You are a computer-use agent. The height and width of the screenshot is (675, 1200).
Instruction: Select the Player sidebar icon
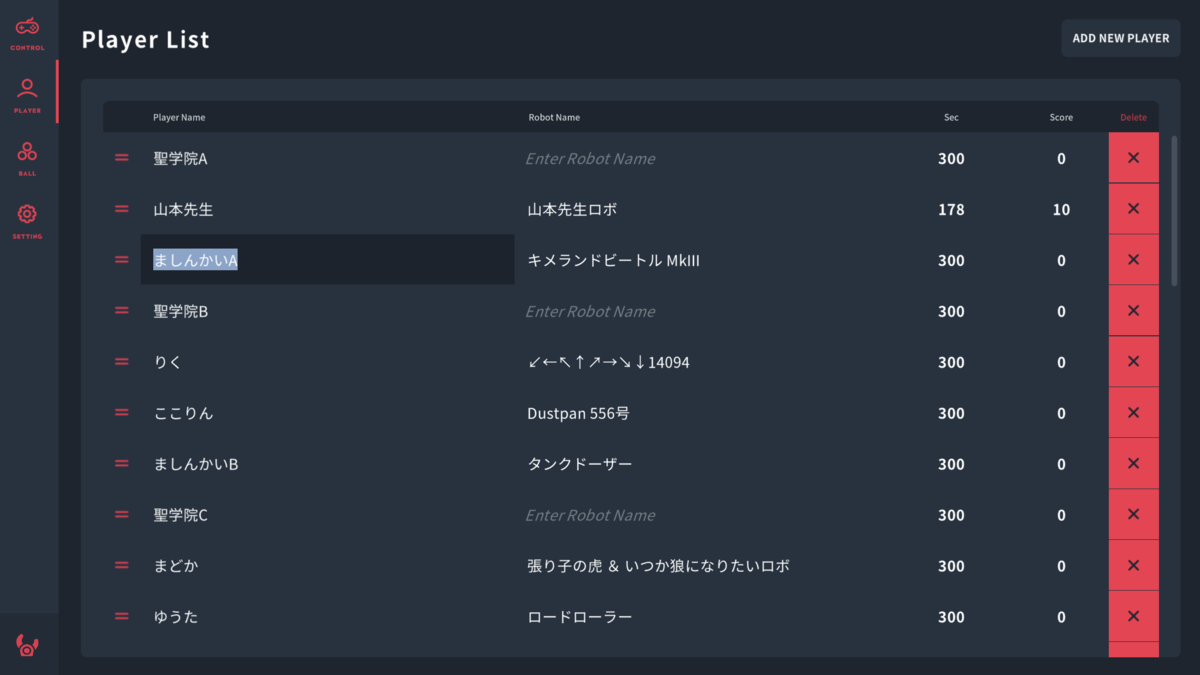click(27, 95)
